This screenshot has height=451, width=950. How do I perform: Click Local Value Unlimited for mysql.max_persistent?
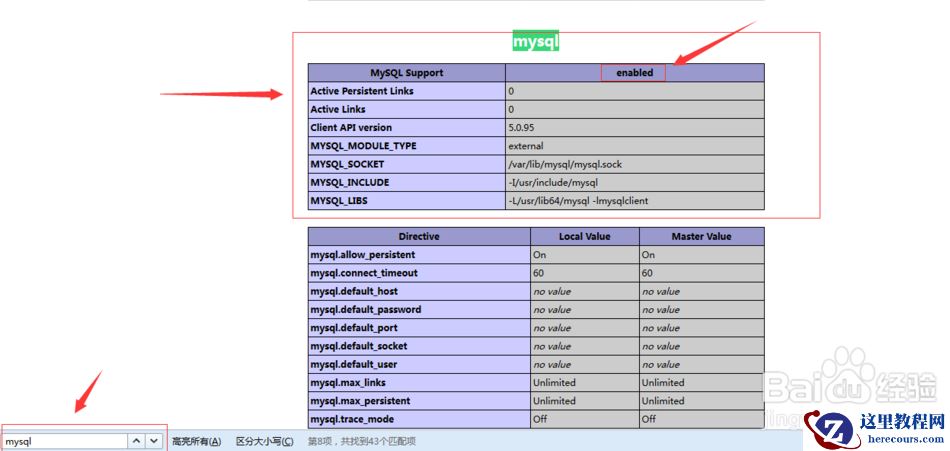(554, 401)
